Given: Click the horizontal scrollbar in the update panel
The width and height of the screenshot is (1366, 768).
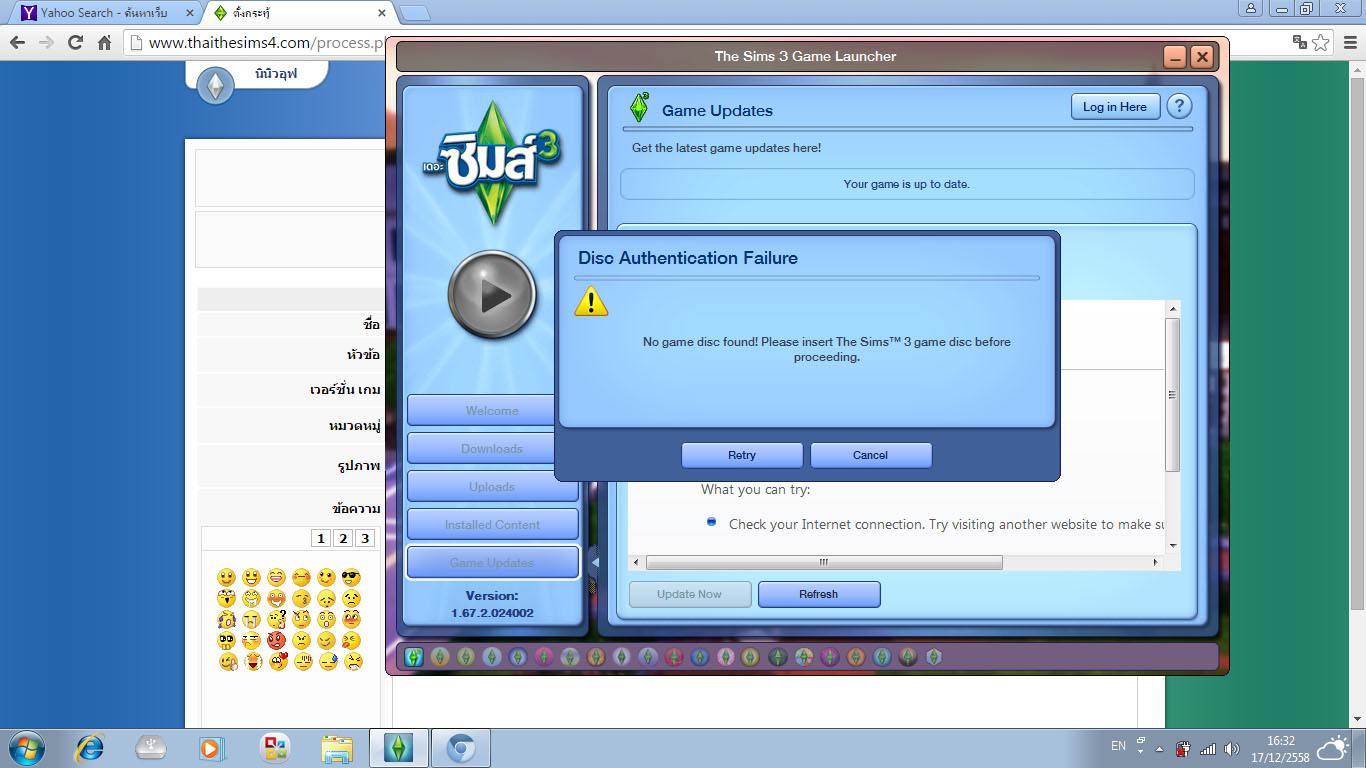Looking at the screenshot, I should pos(824,562).
